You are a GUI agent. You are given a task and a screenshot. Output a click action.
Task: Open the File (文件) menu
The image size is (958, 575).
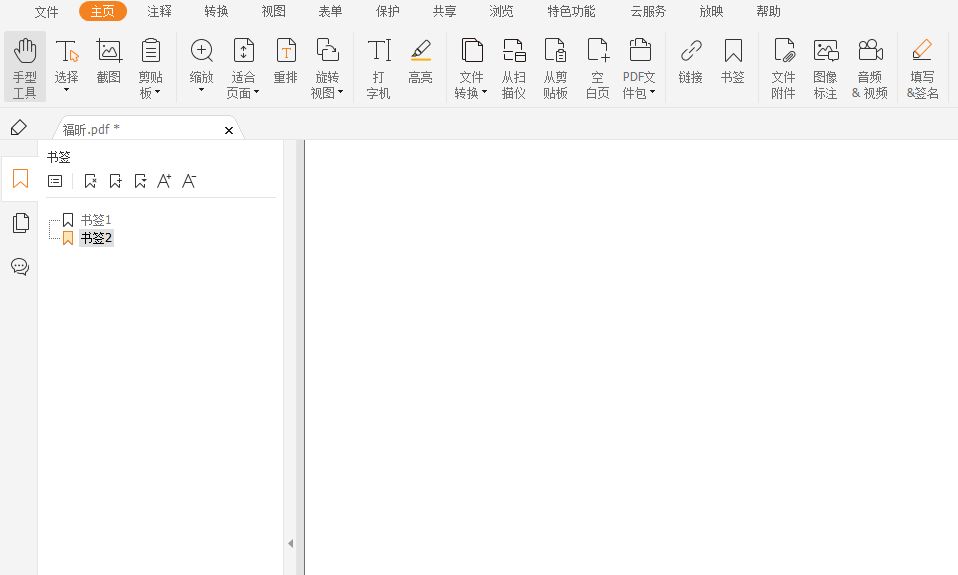[46, 12]
